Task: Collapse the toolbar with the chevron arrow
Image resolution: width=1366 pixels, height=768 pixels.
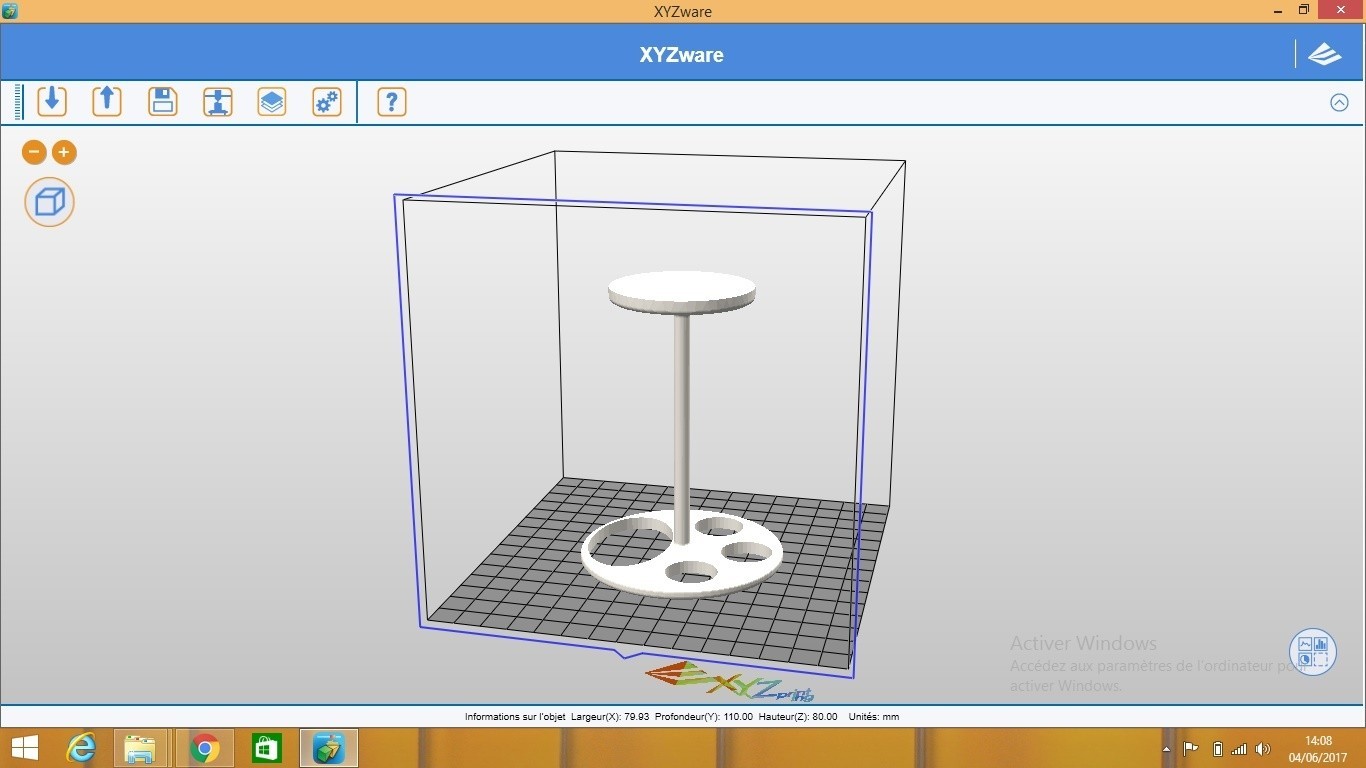Action: [1339, 102]
